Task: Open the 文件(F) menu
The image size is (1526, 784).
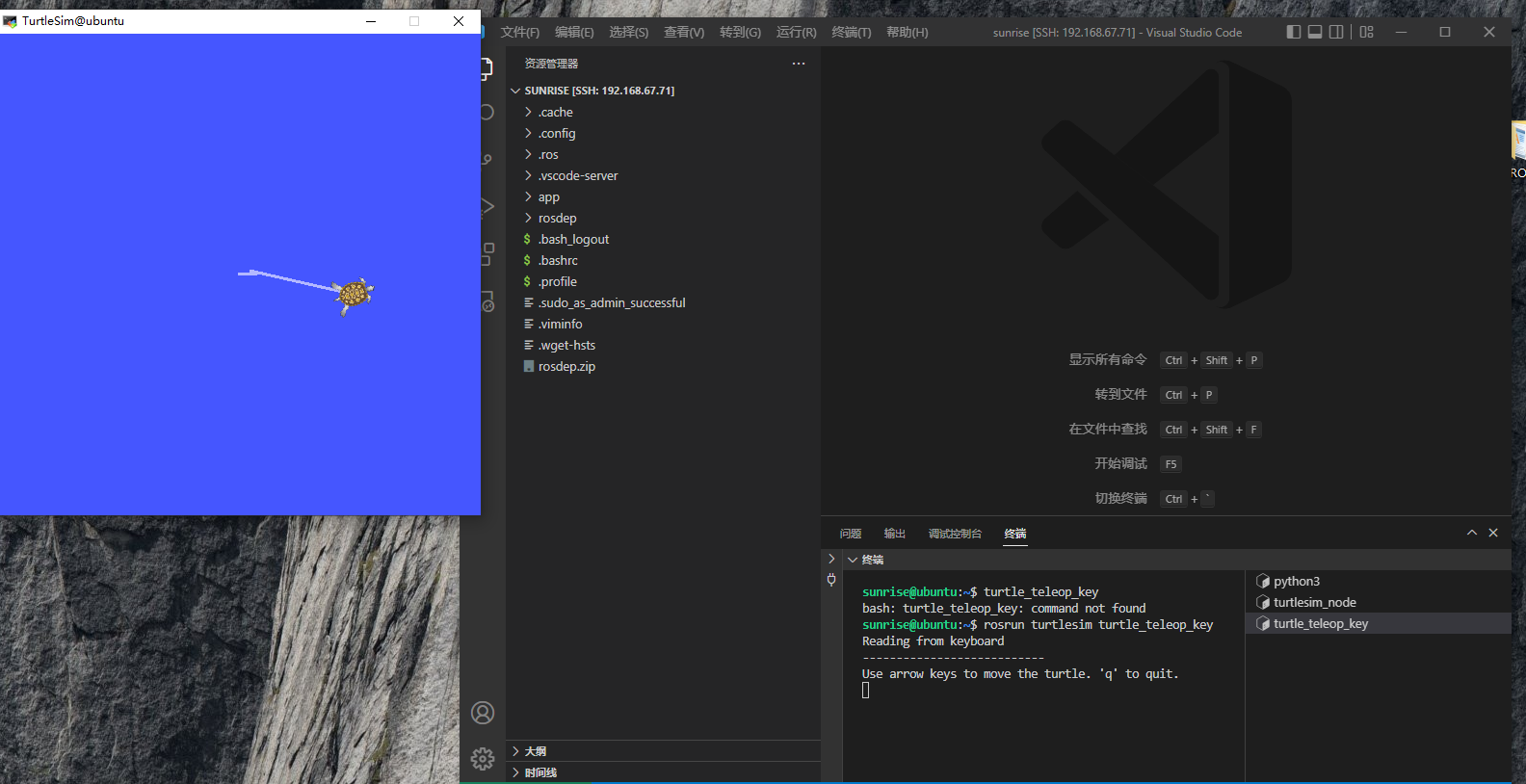Action: pos(520,32)
